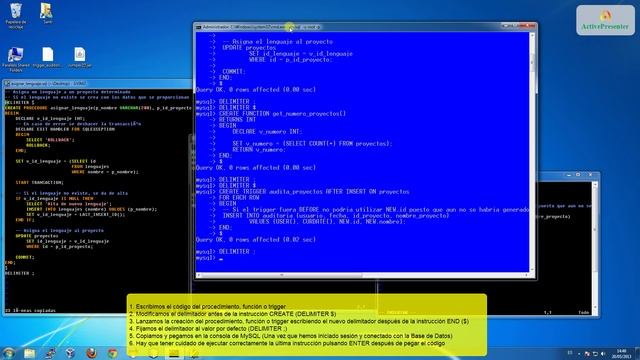Click 'DECLARE v_numero INT;' in console
The width and height of the screenshot is (640, 360).
(x=267, y=131)
